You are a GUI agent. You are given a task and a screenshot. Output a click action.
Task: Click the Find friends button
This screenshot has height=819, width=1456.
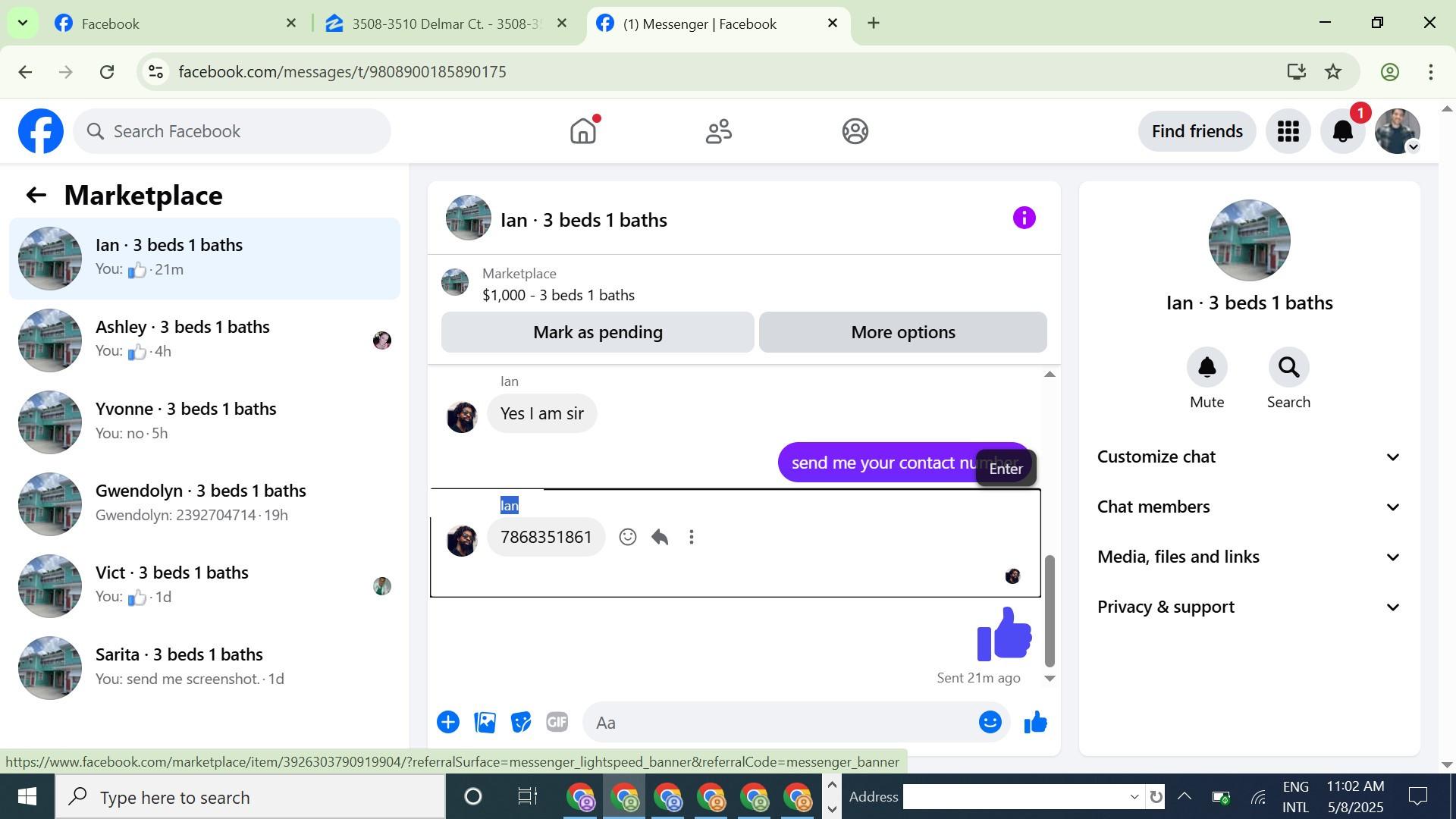tap(1197, 131)
